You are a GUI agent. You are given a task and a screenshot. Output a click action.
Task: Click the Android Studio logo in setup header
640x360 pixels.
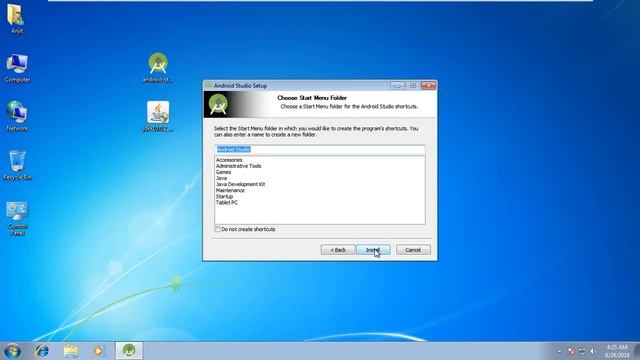(218, 104)
